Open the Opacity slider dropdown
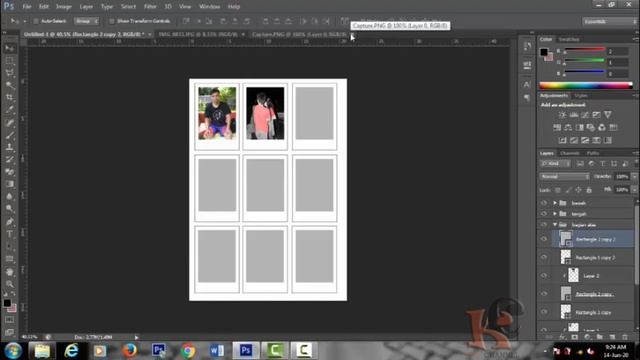Image resolution: width=640 pixels, height=360 pixels. coord(634,177)
